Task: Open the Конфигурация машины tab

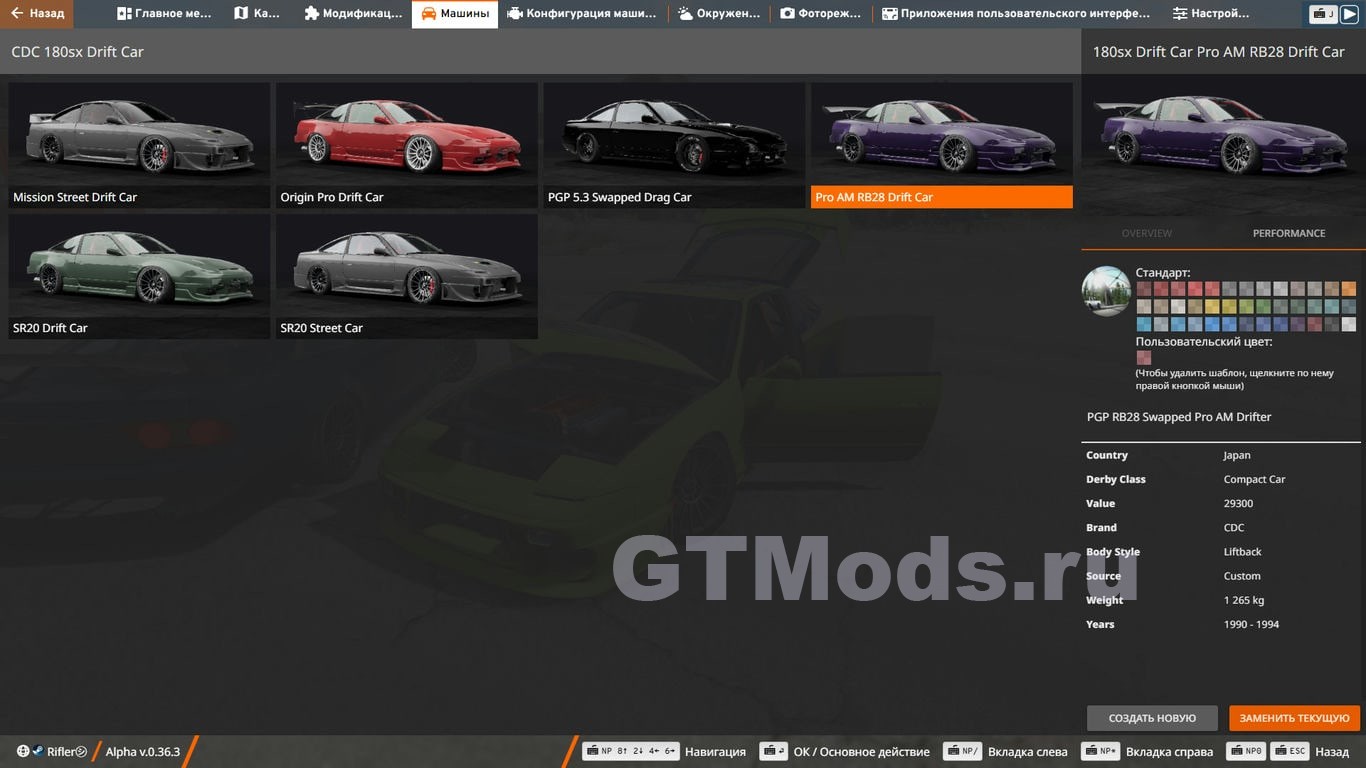Action: click(582, 14)
